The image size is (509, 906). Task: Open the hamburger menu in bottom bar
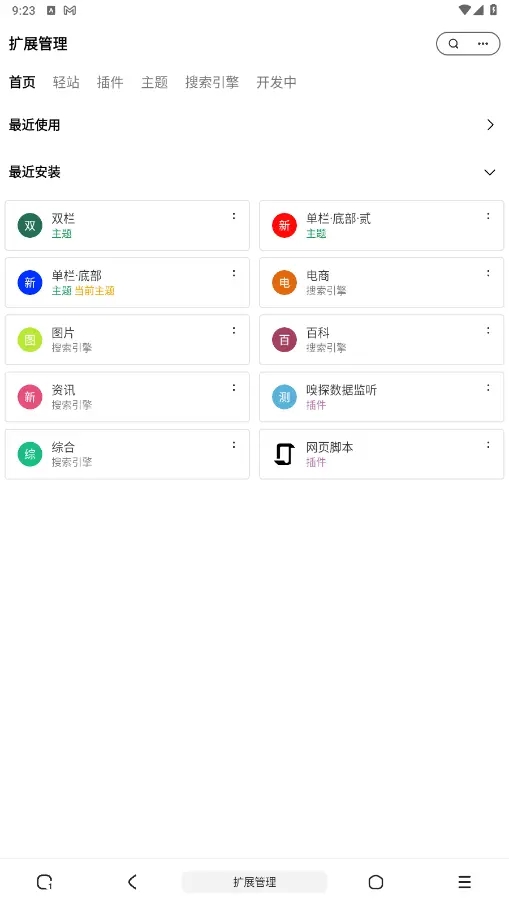(465, 882)
